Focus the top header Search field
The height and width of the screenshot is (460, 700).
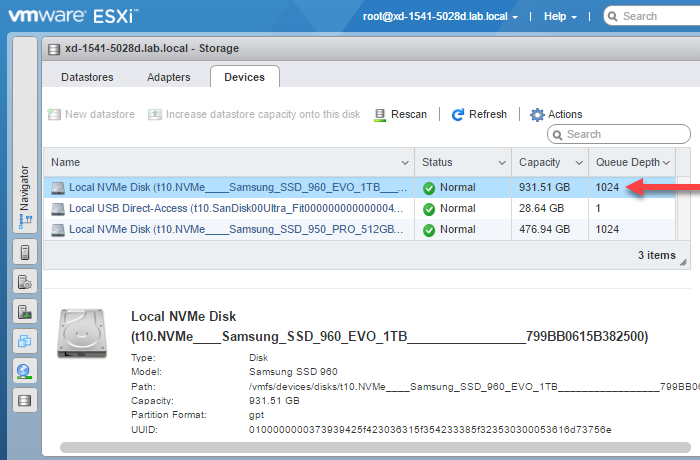pyautogui.click(x=653, y=17)
